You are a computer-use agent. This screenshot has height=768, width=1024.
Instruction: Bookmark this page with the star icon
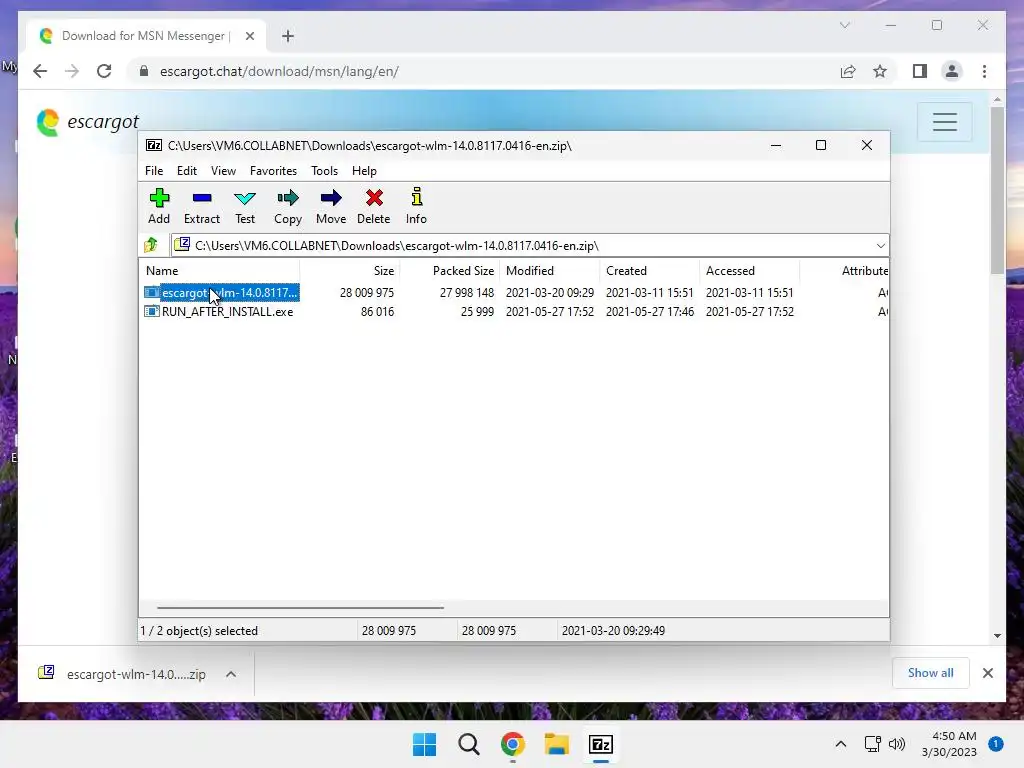(880, 71)
